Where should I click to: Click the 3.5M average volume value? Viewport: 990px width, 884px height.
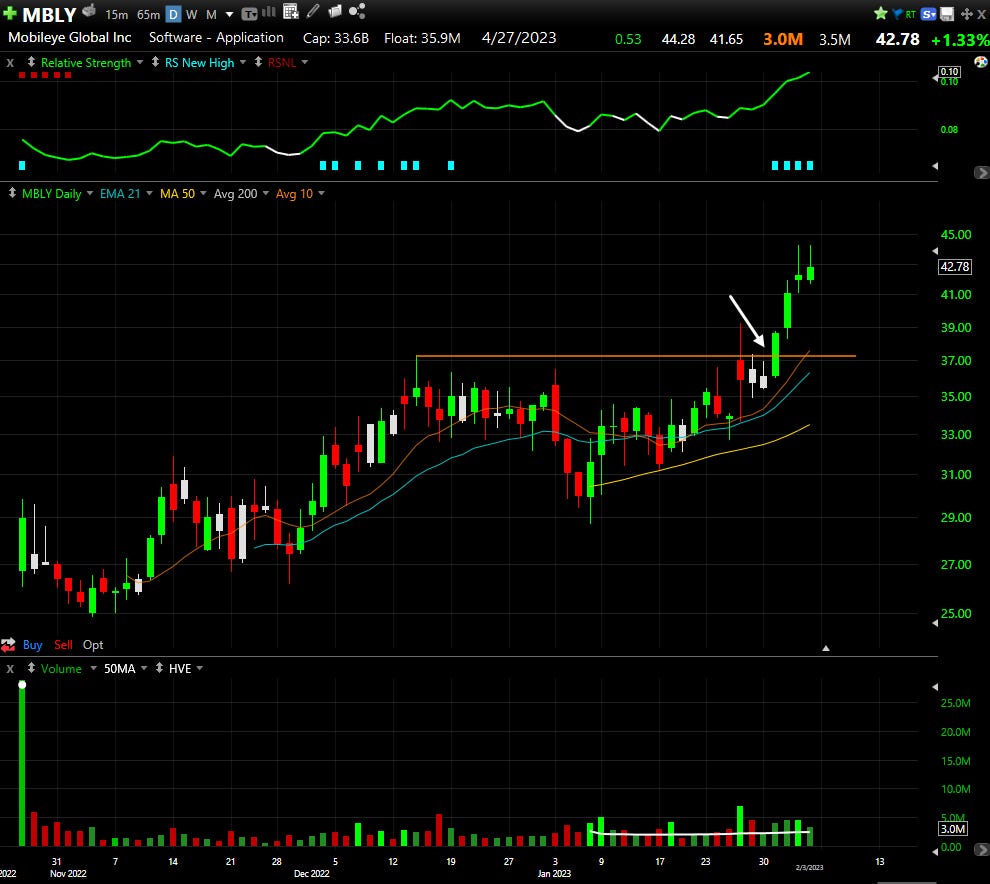[x=835, y=39]
